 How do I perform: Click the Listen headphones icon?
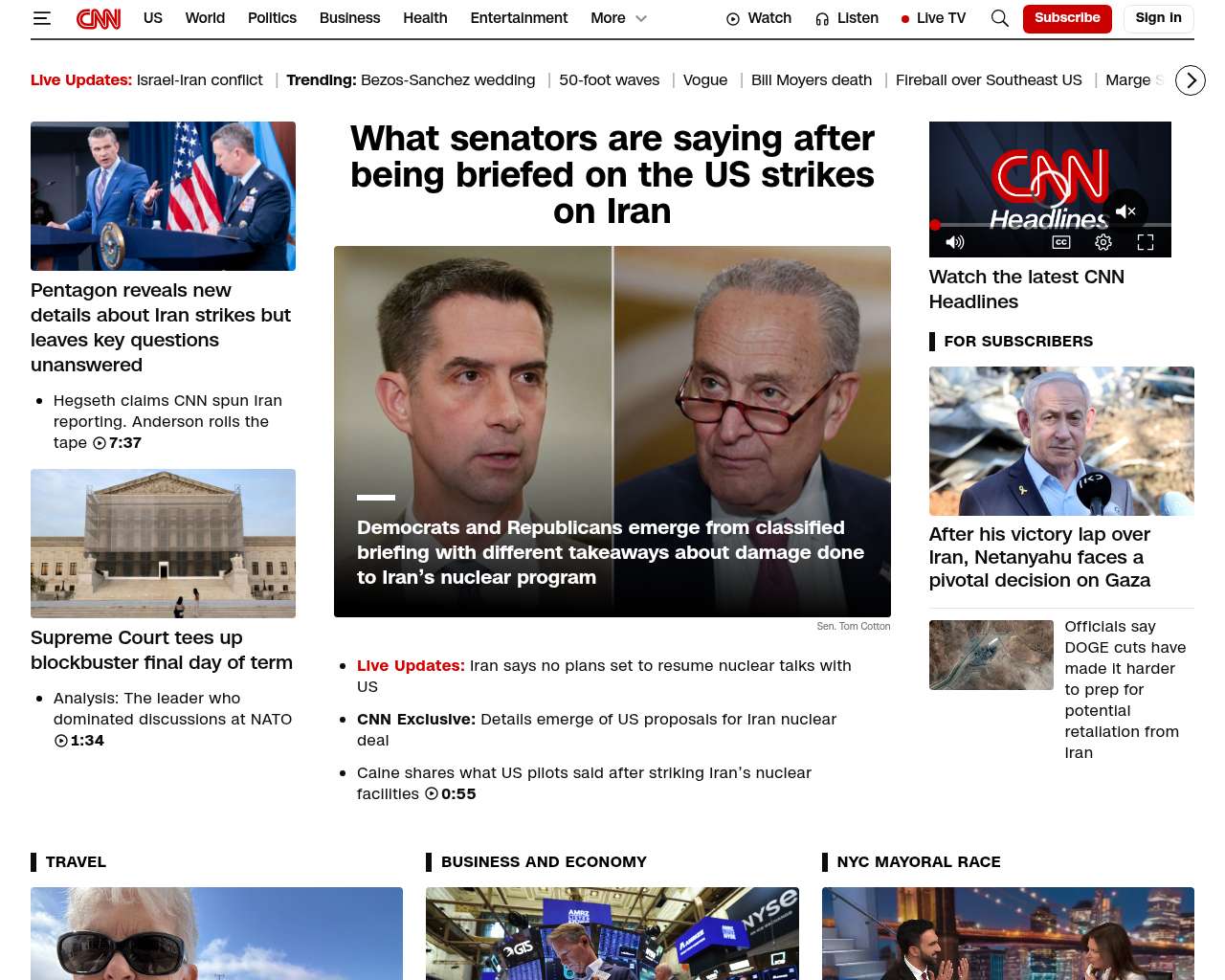tap(822, 19)
